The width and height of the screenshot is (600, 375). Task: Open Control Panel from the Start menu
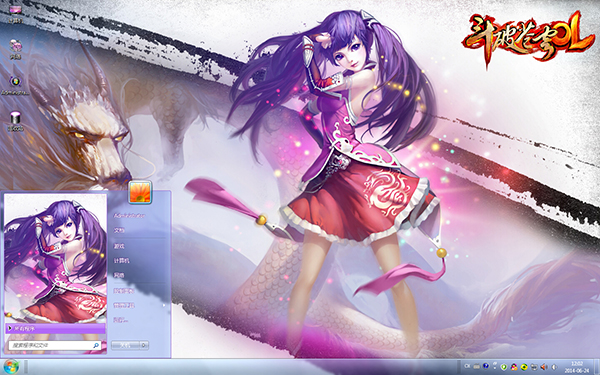click(123, 291)
